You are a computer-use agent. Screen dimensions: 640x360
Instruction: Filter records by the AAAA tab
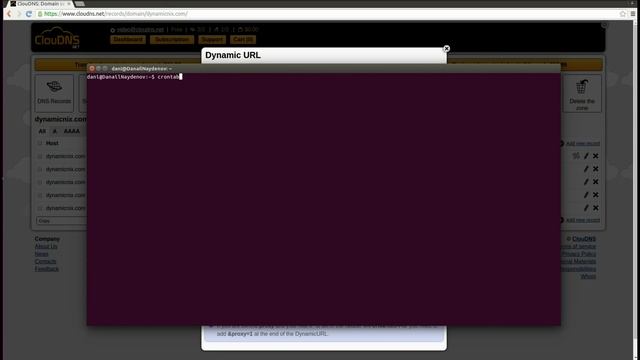pyautogui.click(x=72, y=131)
